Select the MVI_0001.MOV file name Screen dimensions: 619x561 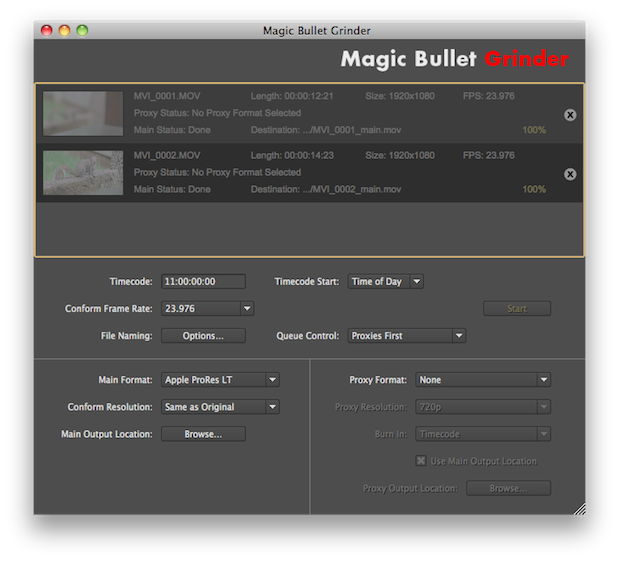point(167,96)
